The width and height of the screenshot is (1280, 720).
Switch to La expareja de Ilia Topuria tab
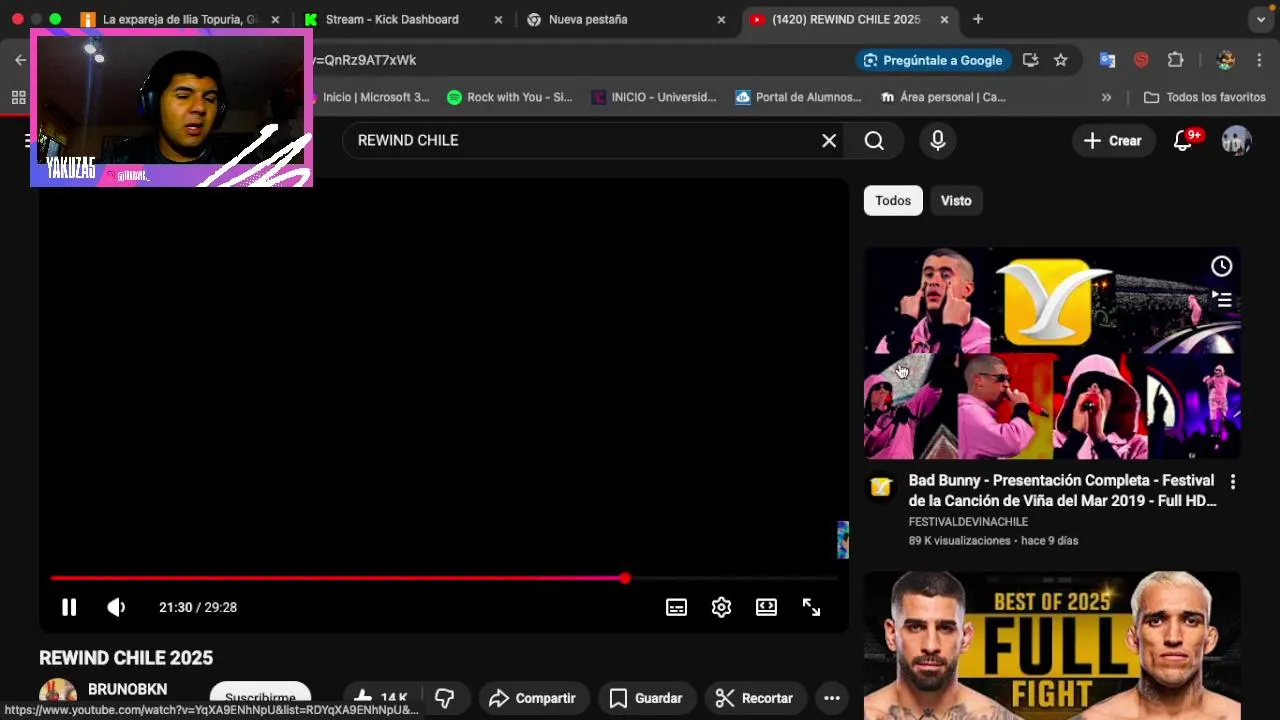coord(180,19)
